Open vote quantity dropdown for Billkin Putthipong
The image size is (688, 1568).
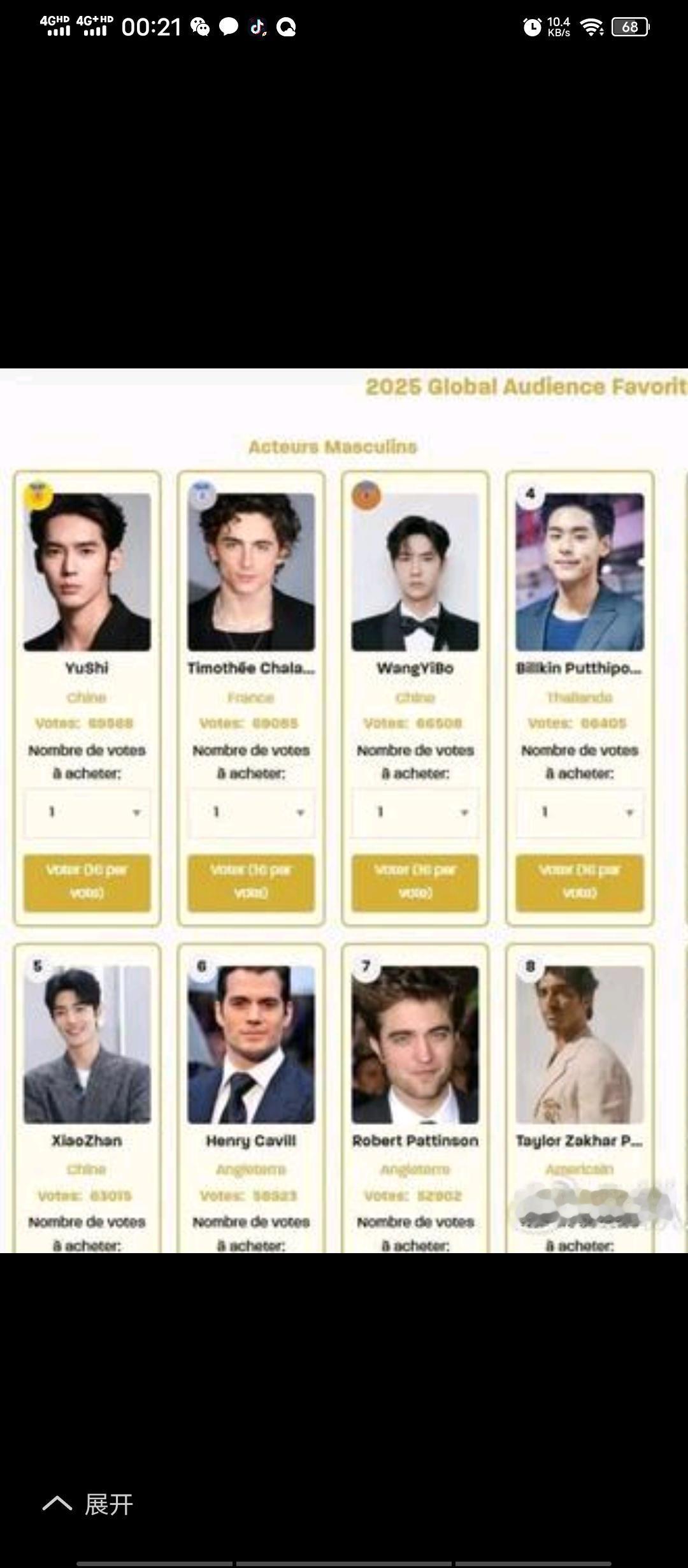pos(580,812)
